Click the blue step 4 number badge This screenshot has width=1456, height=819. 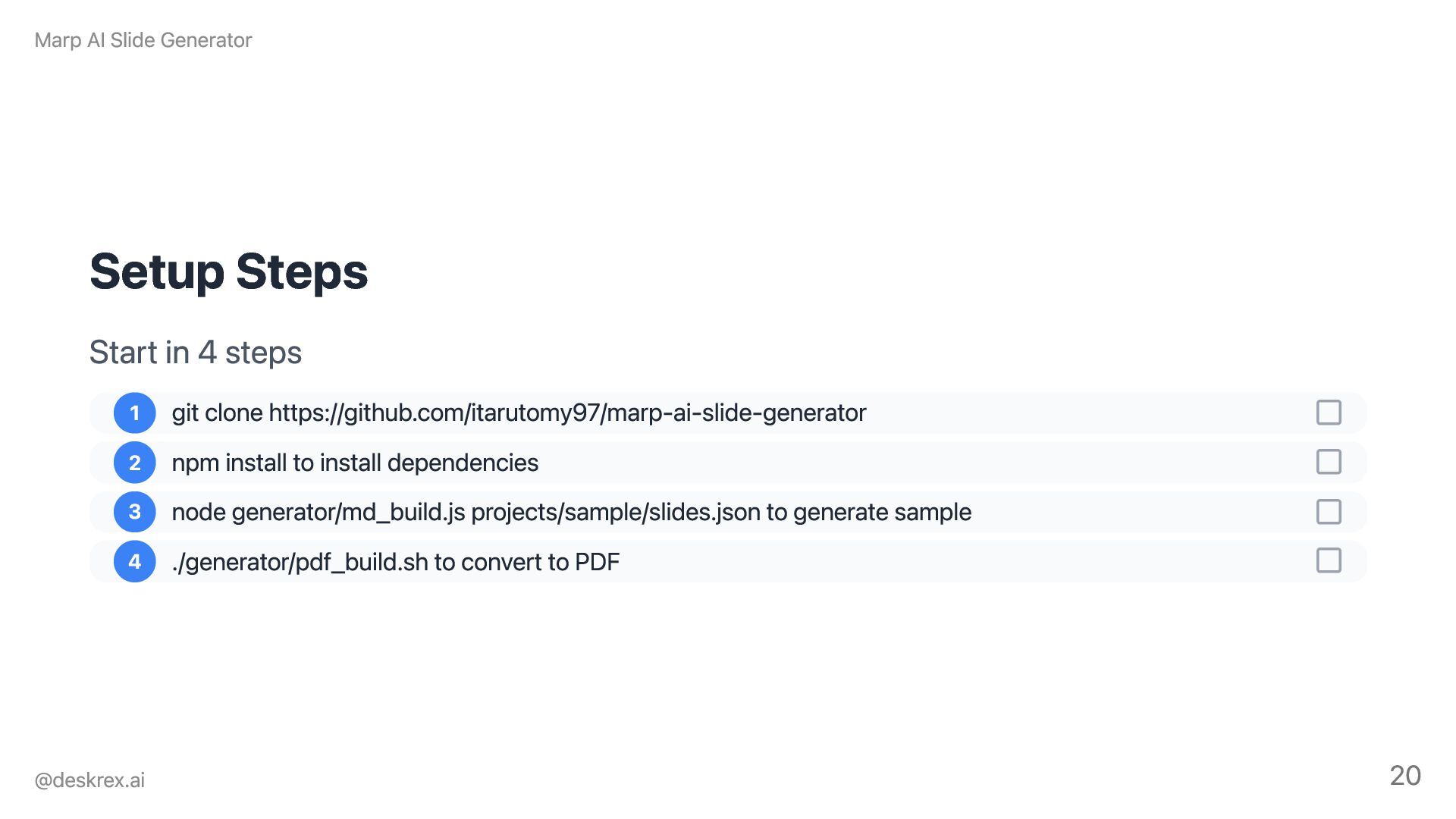pos(135,562)
